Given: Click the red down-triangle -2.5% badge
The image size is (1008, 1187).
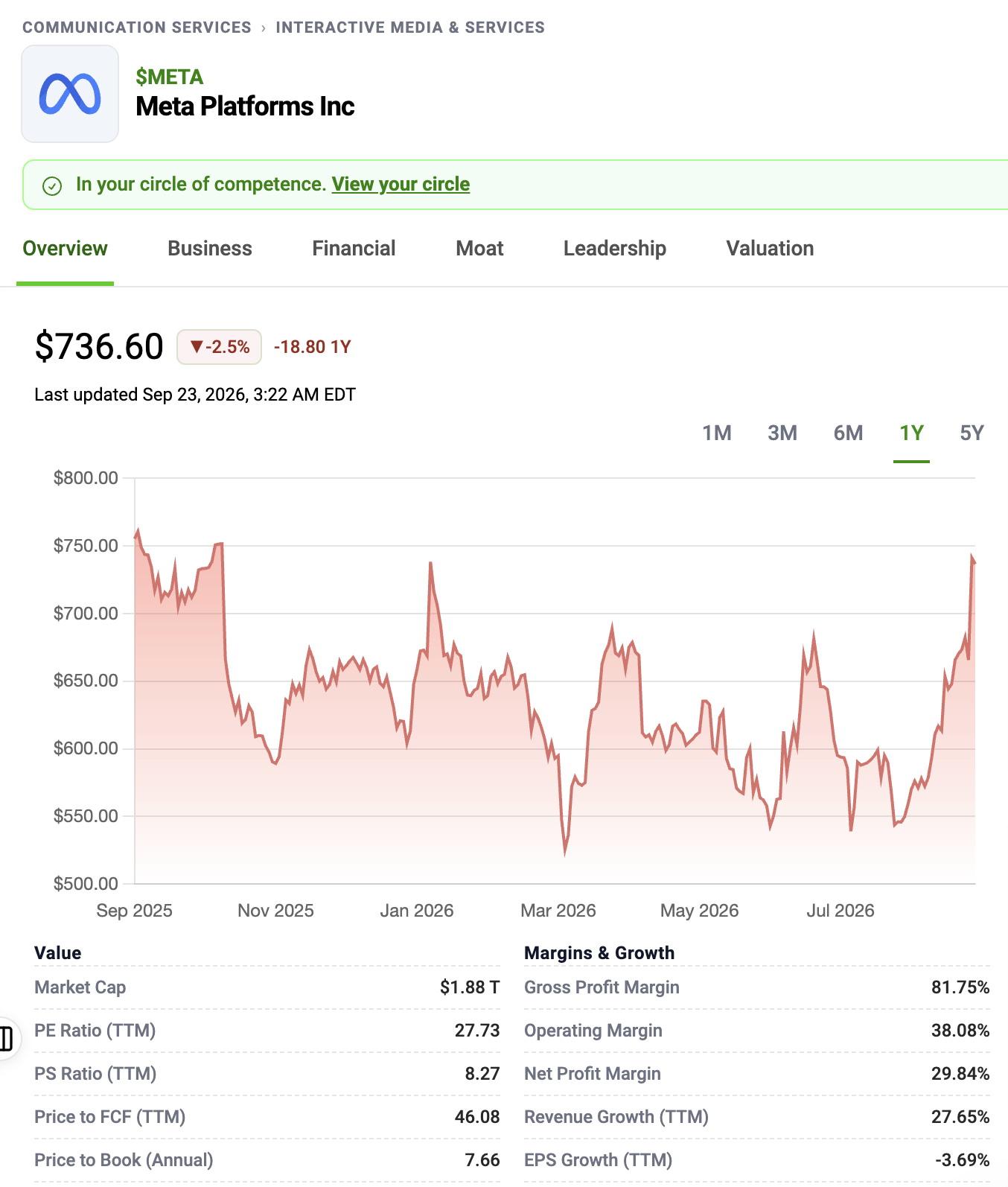Looking at the screenshot, I should (x=219, y=347).
